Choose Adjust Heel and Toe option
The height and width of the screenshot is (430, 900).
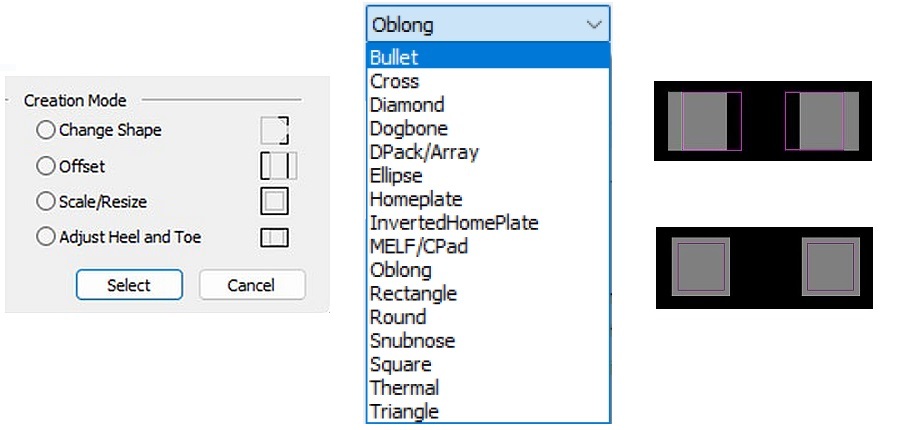(45, 237)
